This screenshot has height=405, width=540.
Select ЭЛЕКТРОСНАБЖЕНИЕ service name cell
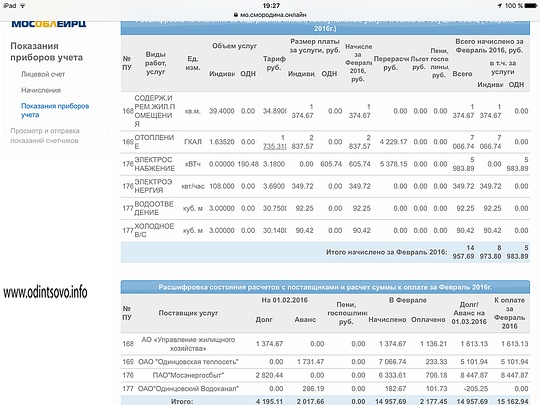[155, 164]
